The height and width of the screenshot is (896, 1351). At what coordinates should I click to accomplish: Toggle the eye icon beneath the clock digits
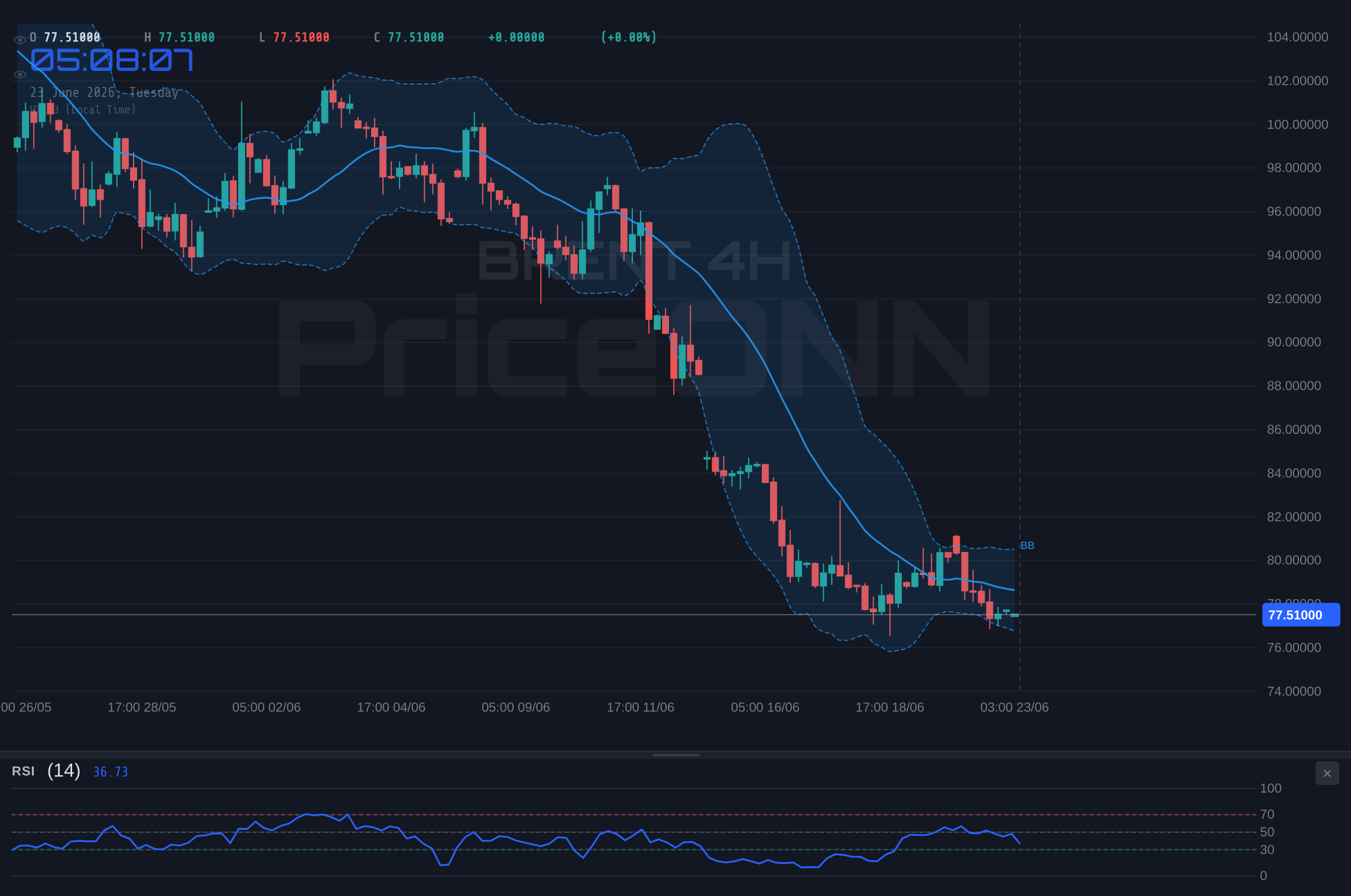tap(20, 74)
